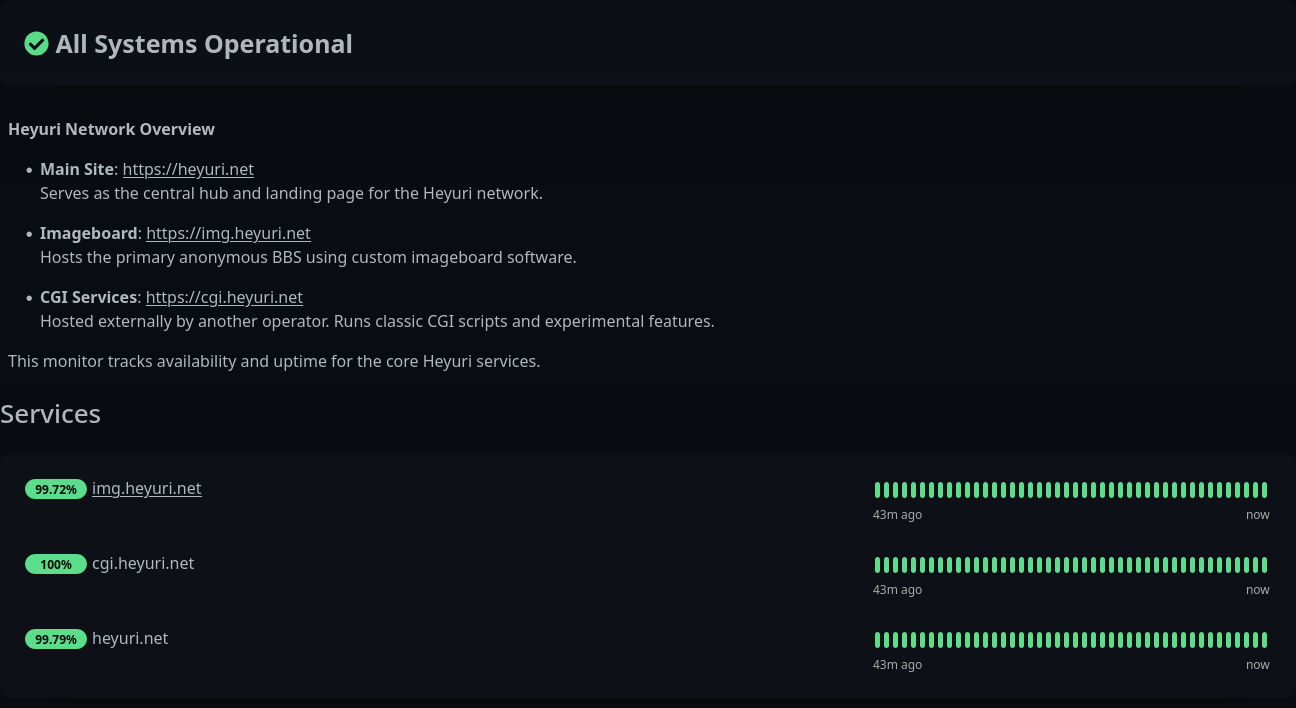Open the https://heyuri.net link
This screenshot has height=708, width=1296.
[x=188, y=169]
